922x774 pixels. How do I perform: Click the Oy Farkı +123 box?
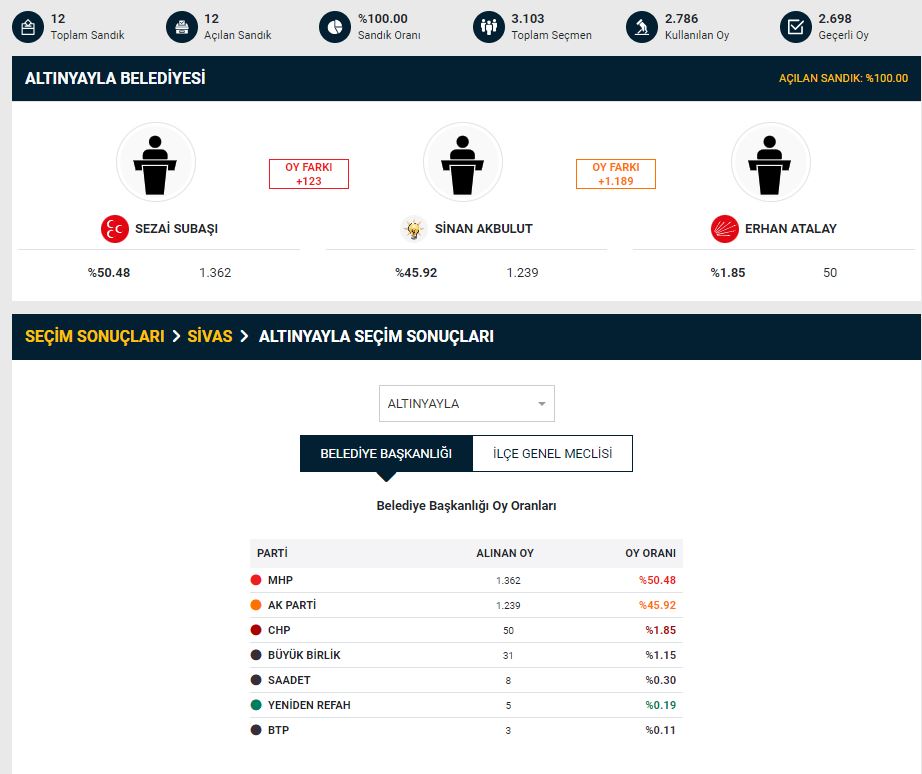click(308, 174)
